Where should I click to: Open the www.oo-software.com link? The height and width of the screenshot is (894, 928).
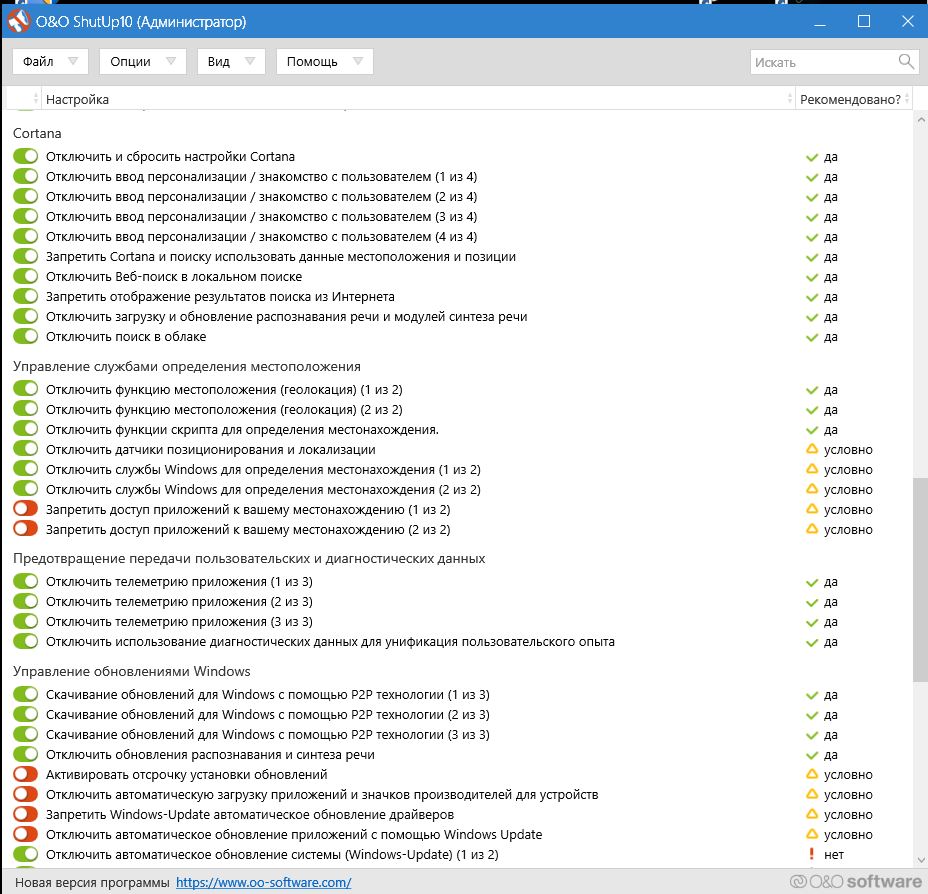263,882
